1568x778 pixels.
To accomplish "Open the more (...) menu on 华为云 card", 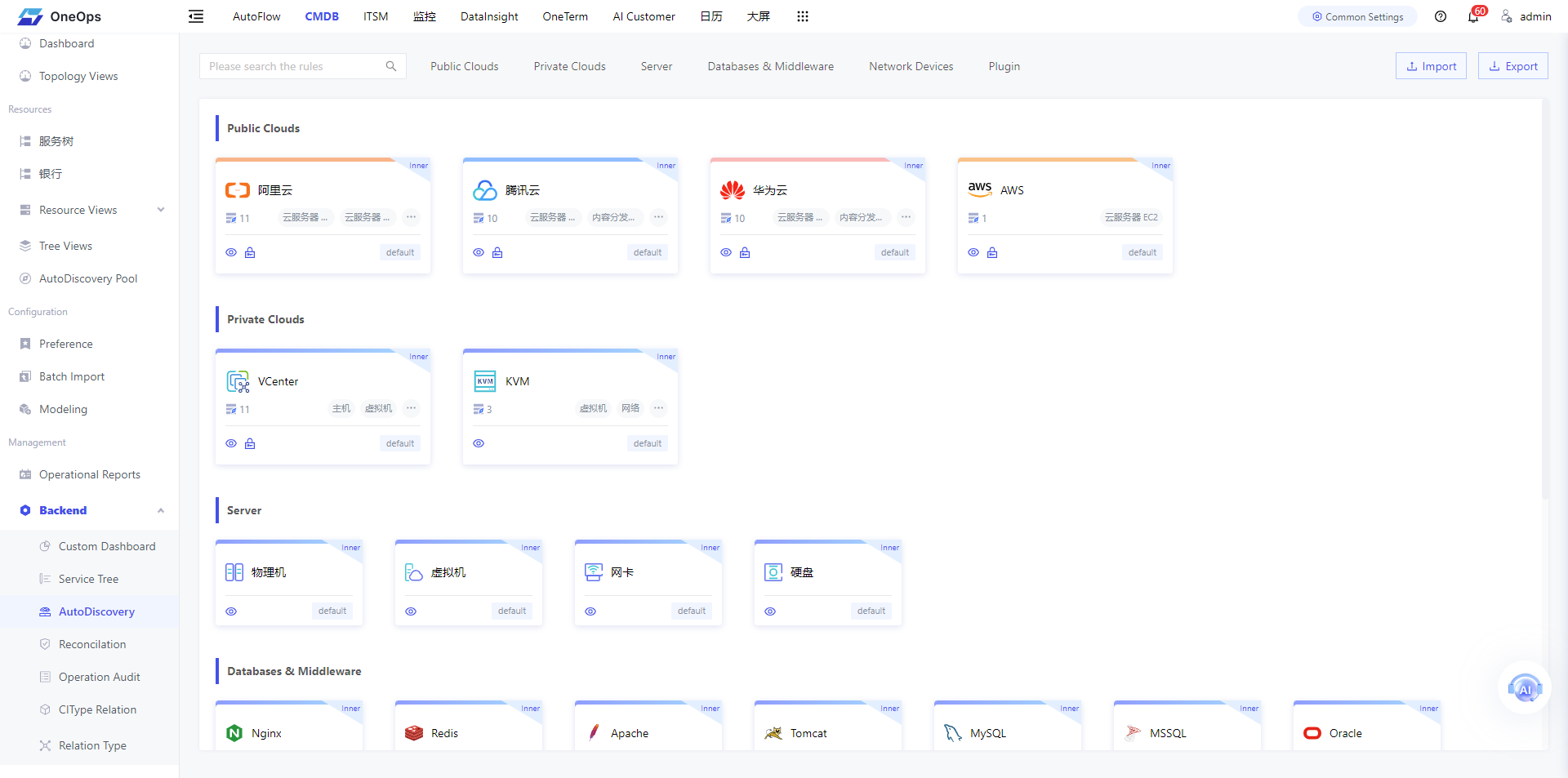I will pyautogui.click(x=906, y=217).
